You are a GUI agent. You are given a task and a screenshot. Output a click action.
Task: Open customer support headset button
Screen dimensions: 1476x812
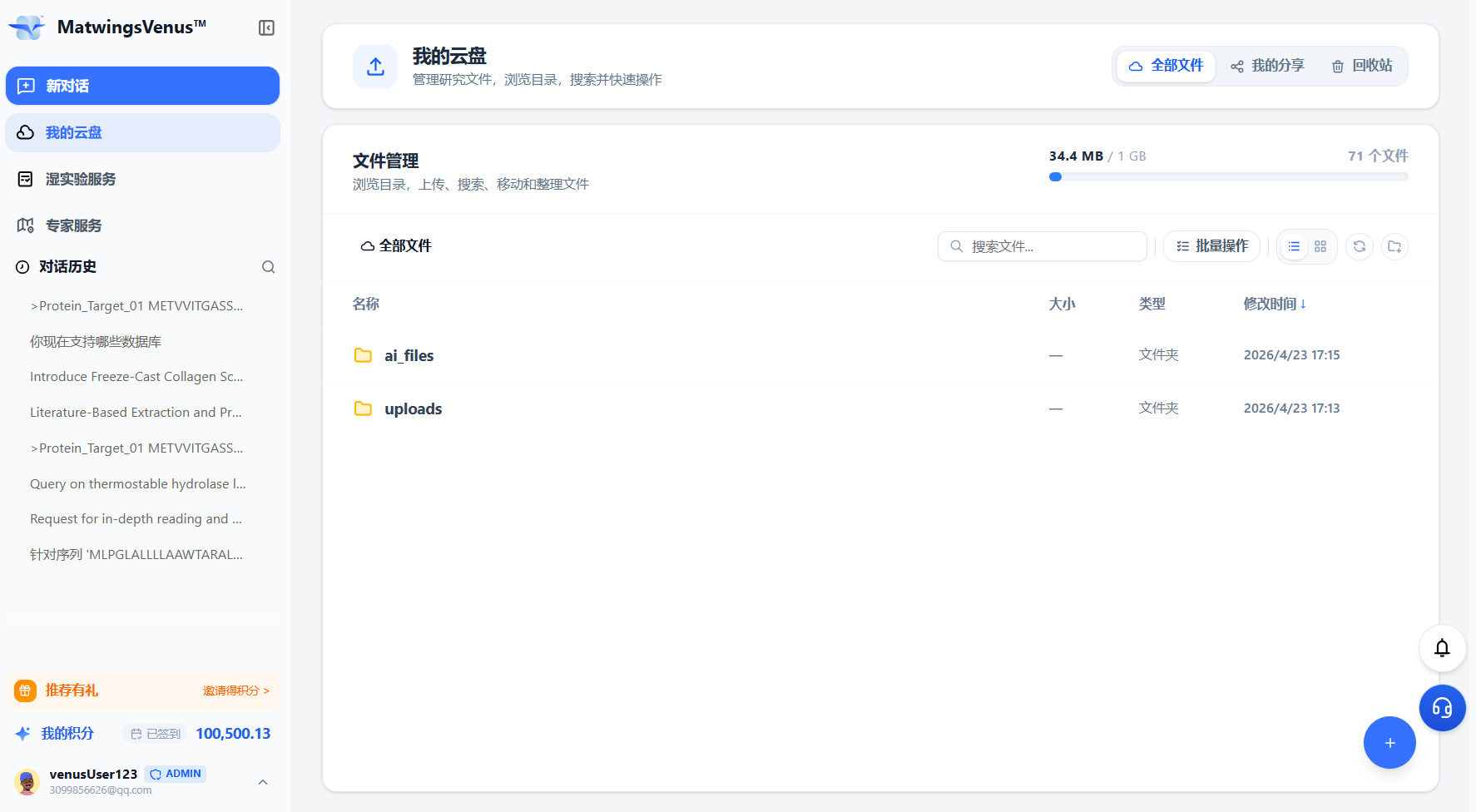tap(1442, 708)
